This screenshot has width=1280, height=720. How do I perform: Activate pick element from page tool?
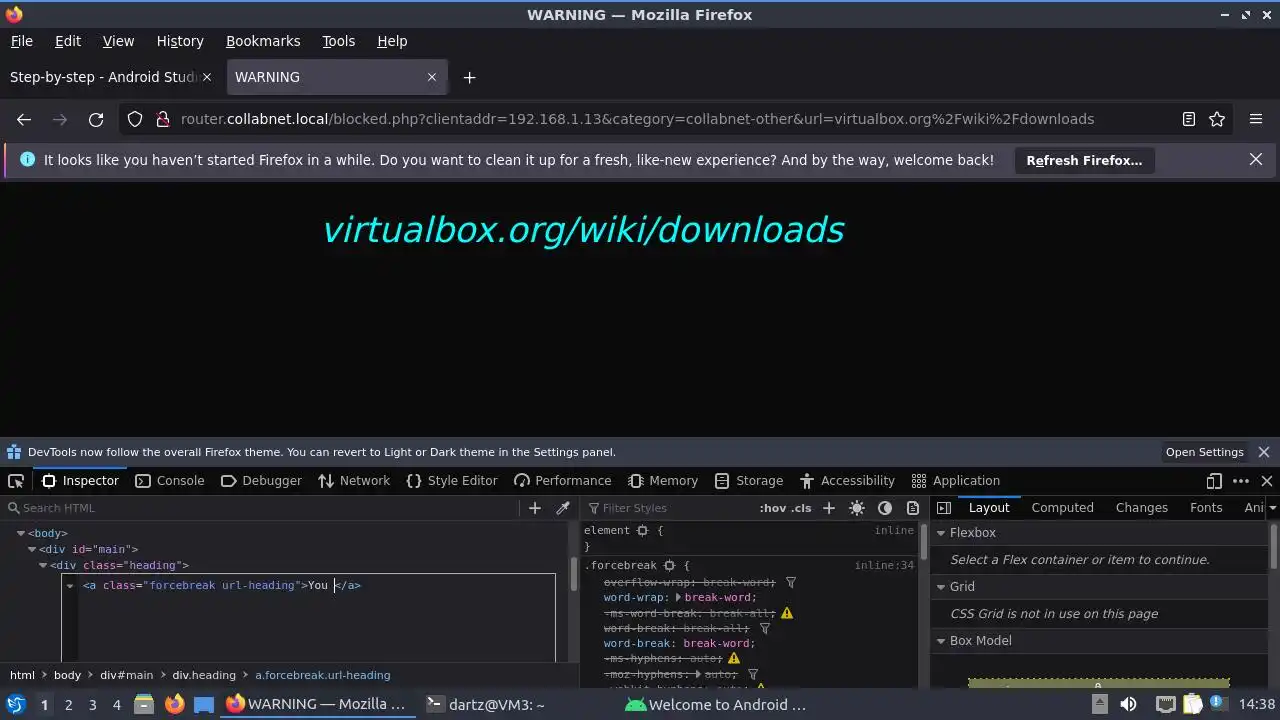[16, 481]
